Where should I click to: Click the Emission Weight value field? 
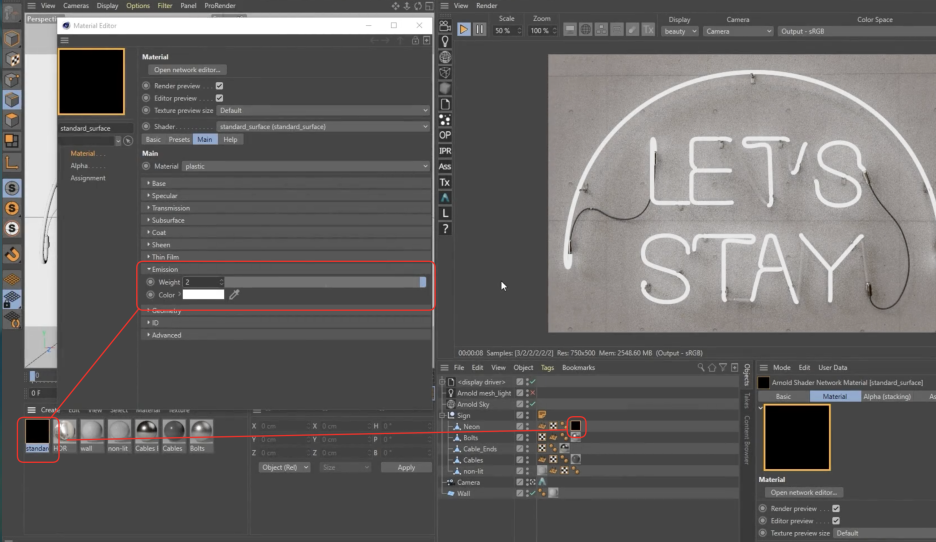coord(203,282)
